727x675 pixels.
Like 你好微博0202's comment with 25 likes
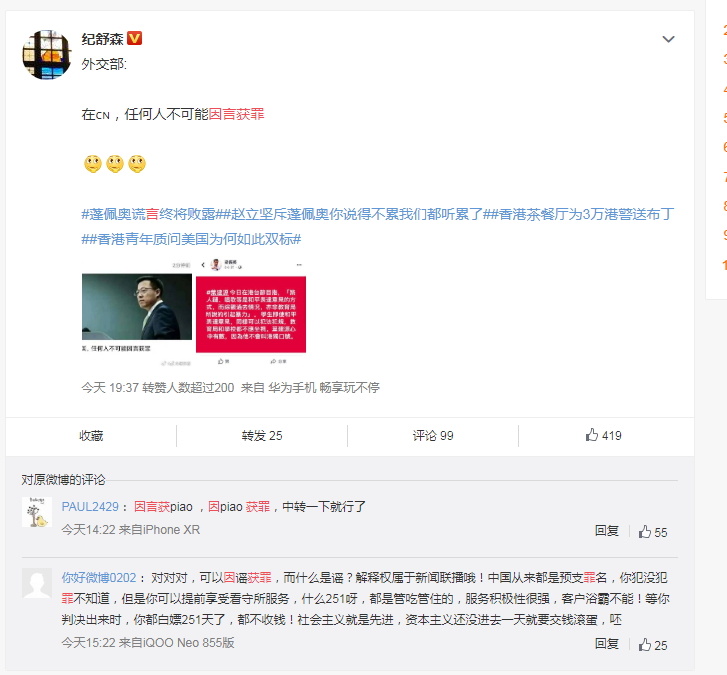(653, 645)
